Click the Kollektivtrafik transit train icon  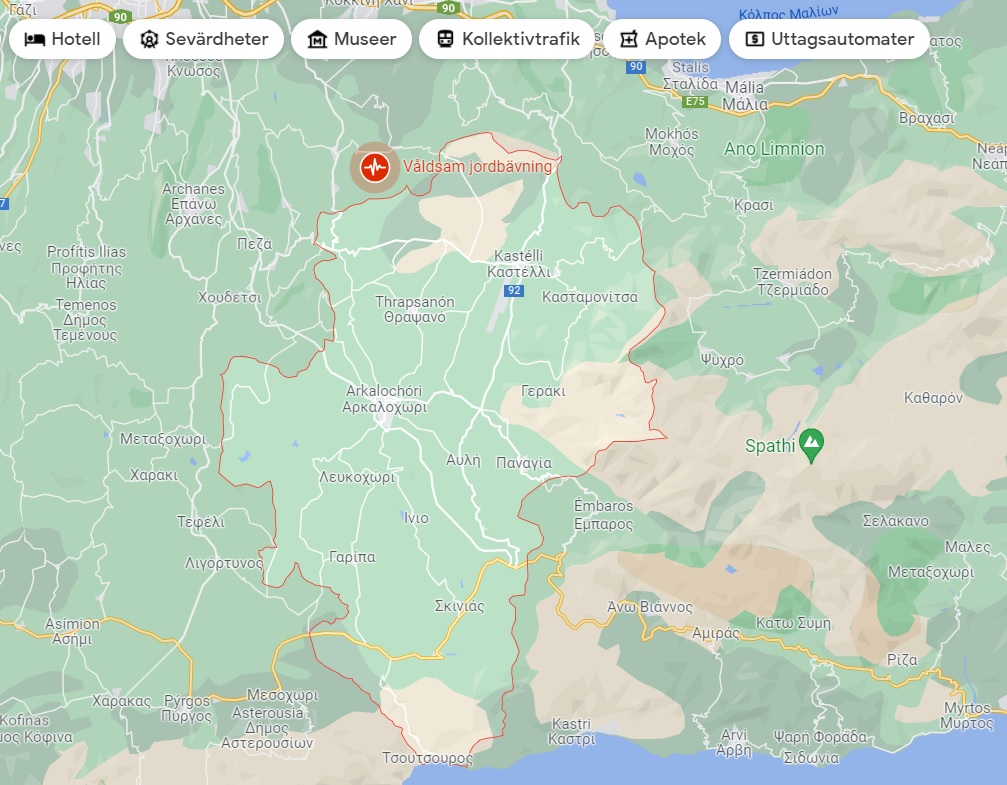pos(445,40)
